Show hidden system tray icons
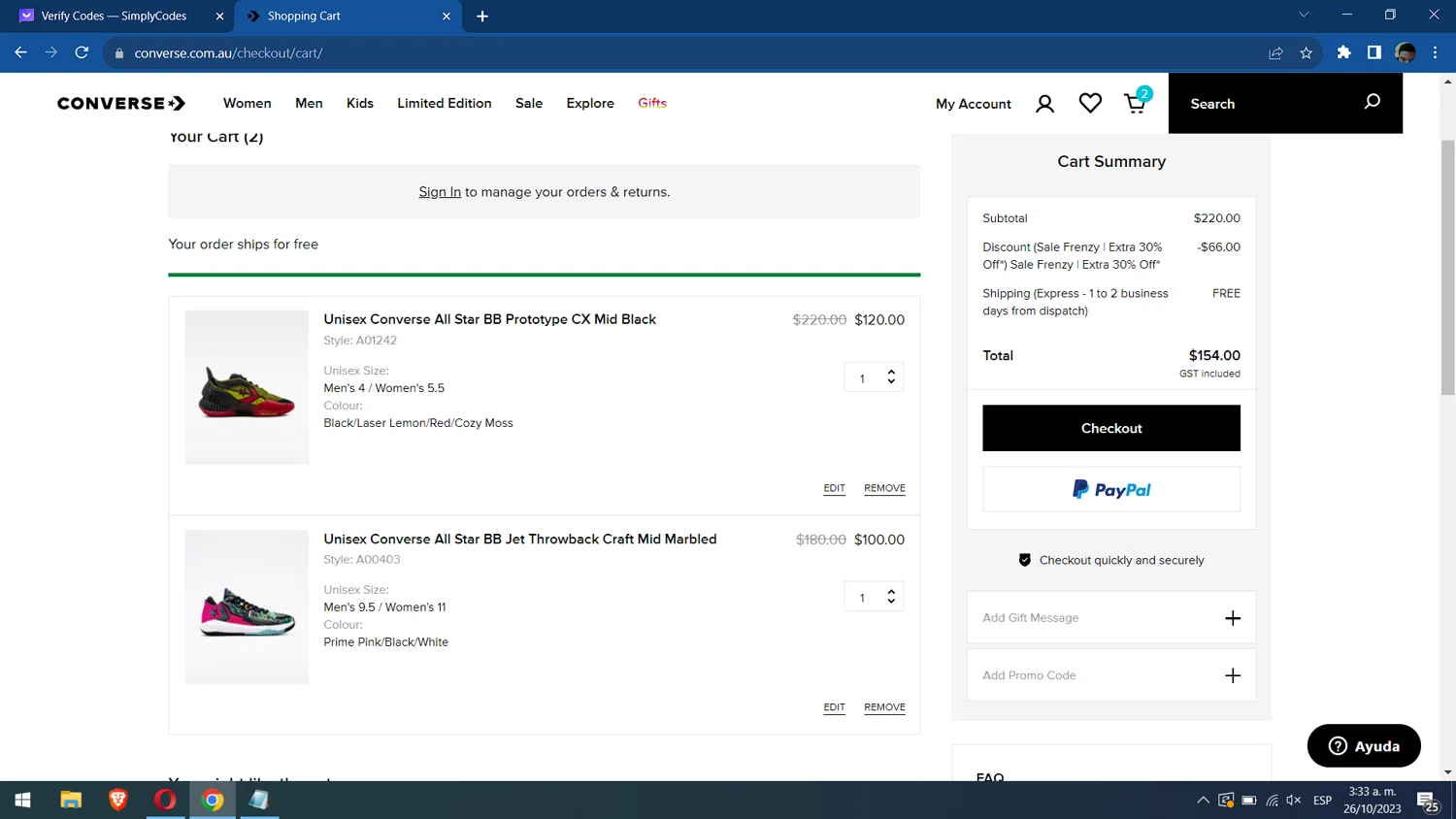 click(1203, 801)
